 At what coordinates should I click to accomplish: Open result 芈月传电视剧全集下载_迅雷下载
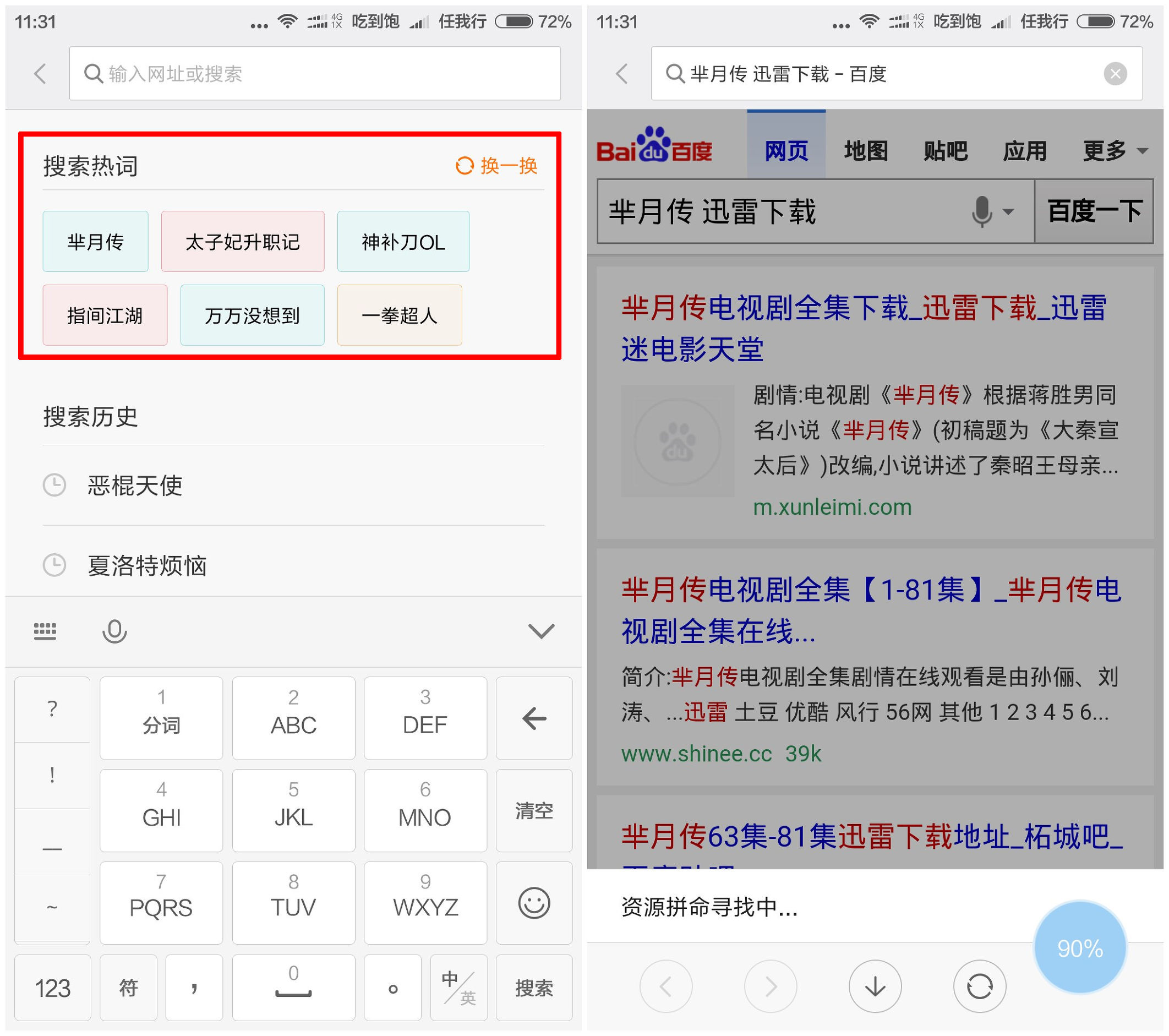(864, 329)
